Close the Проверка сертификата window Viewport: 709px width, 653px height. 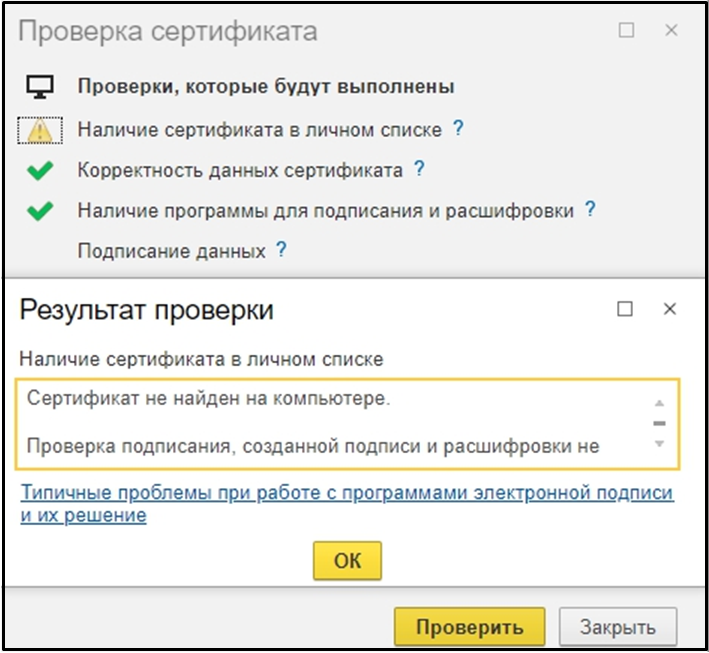coord(672,31)
